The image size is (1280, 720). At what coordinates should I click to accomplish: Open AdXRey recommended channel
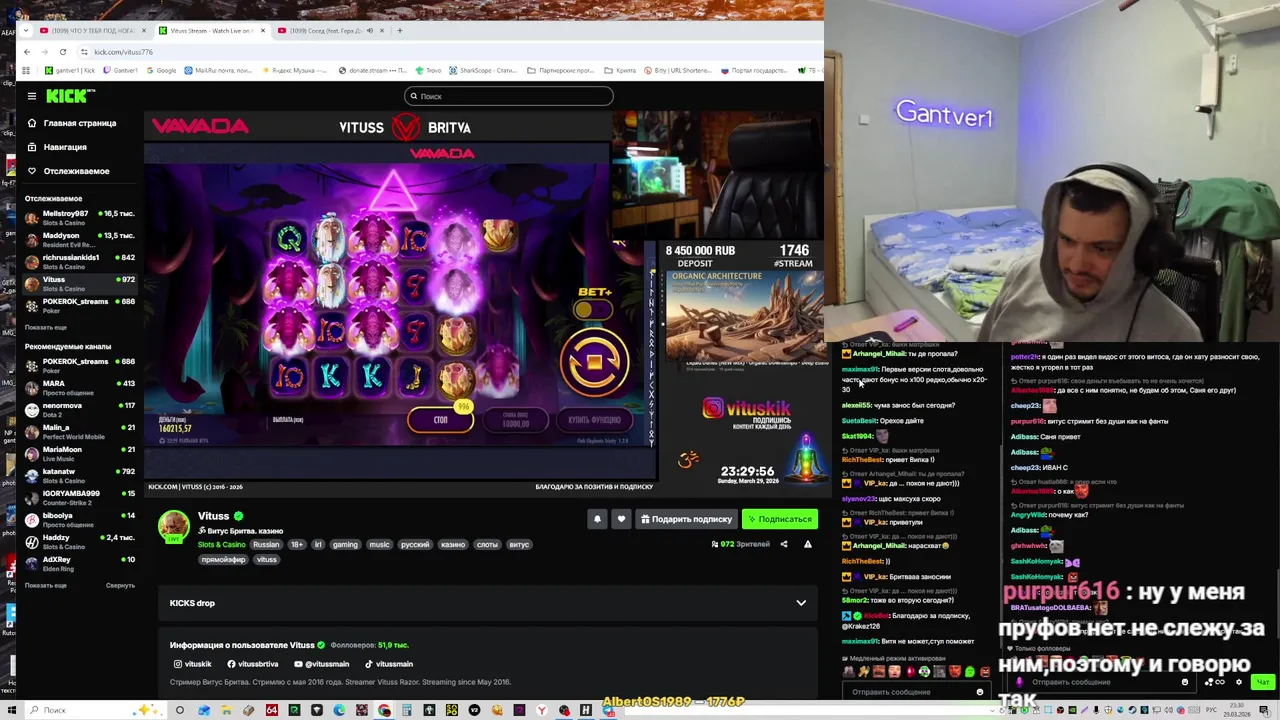80,563
